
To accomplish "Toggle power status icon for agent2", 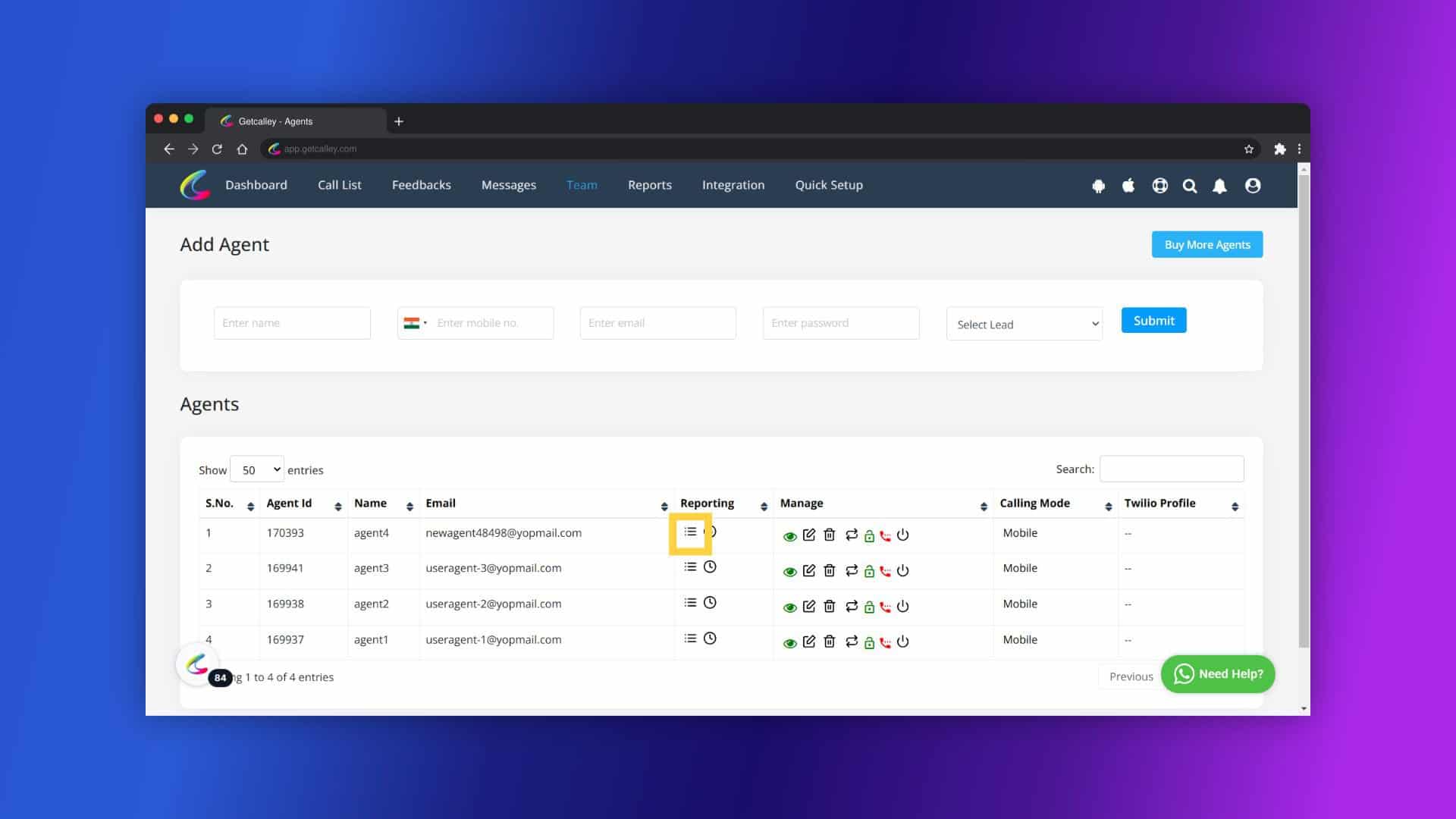I will tap(902, 606).
